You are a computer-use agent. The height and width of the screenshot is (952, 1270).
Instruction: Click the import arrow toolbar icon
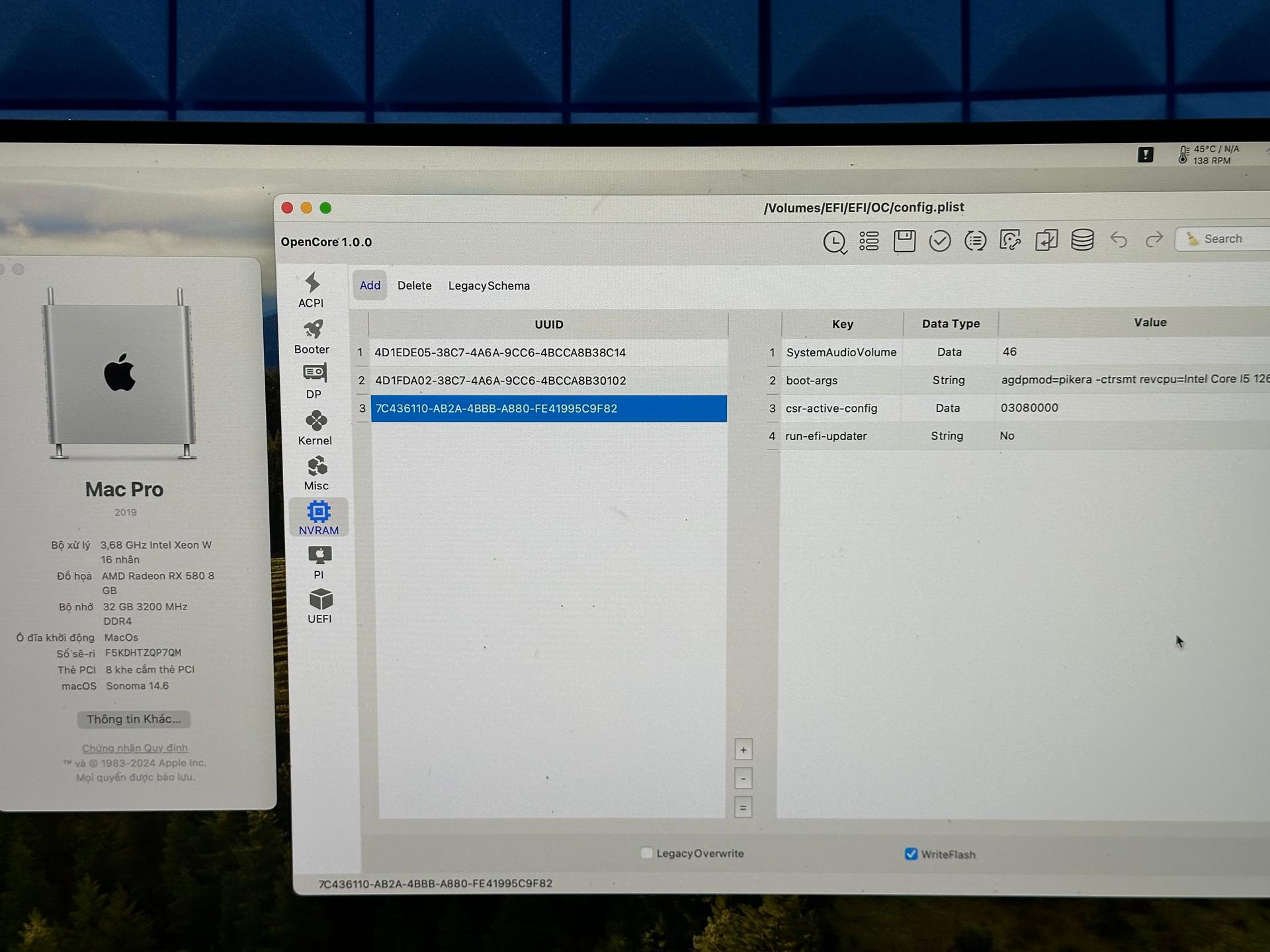(1046, 240)
